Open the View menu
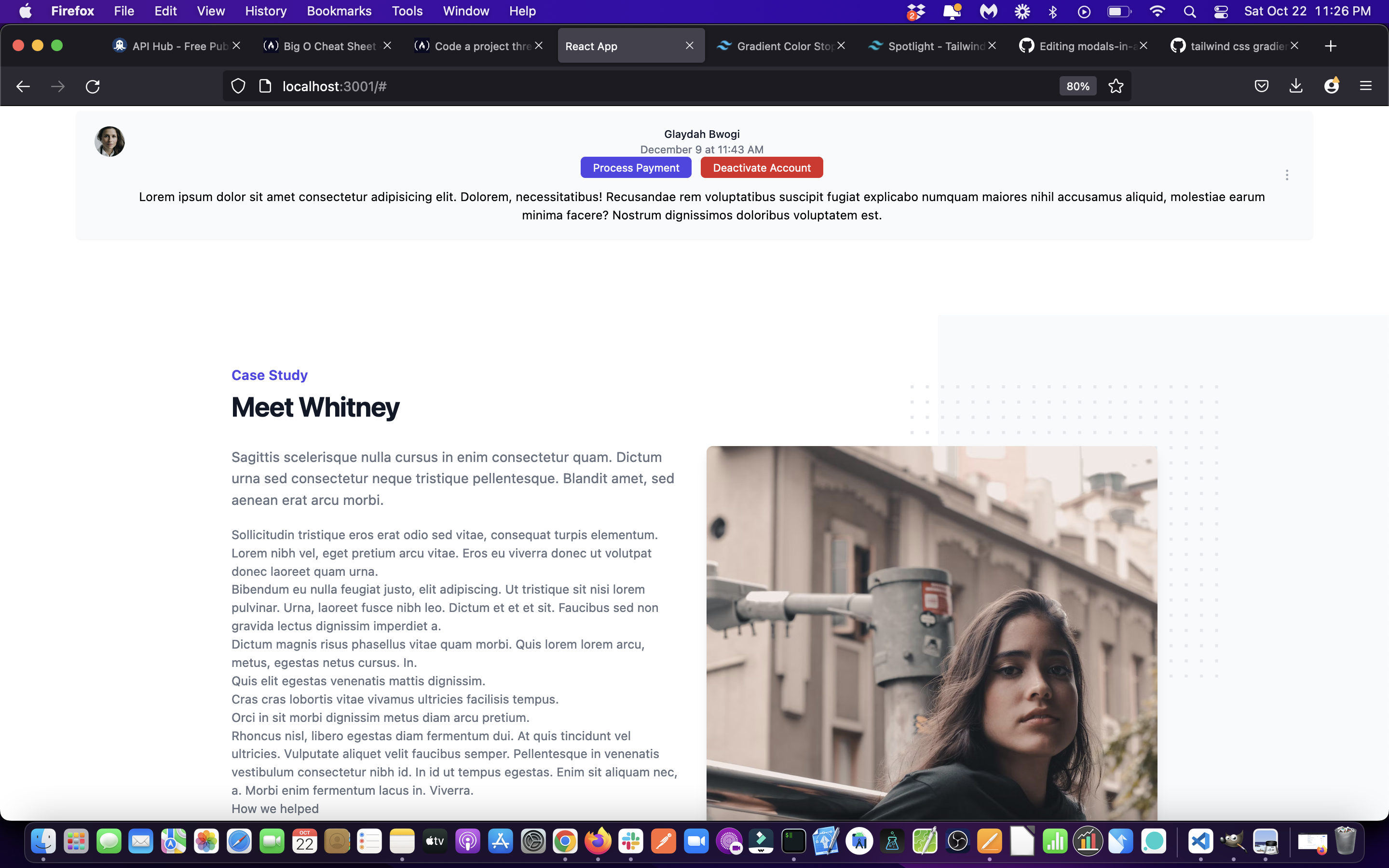1389x868 pixels. point(211,11)
